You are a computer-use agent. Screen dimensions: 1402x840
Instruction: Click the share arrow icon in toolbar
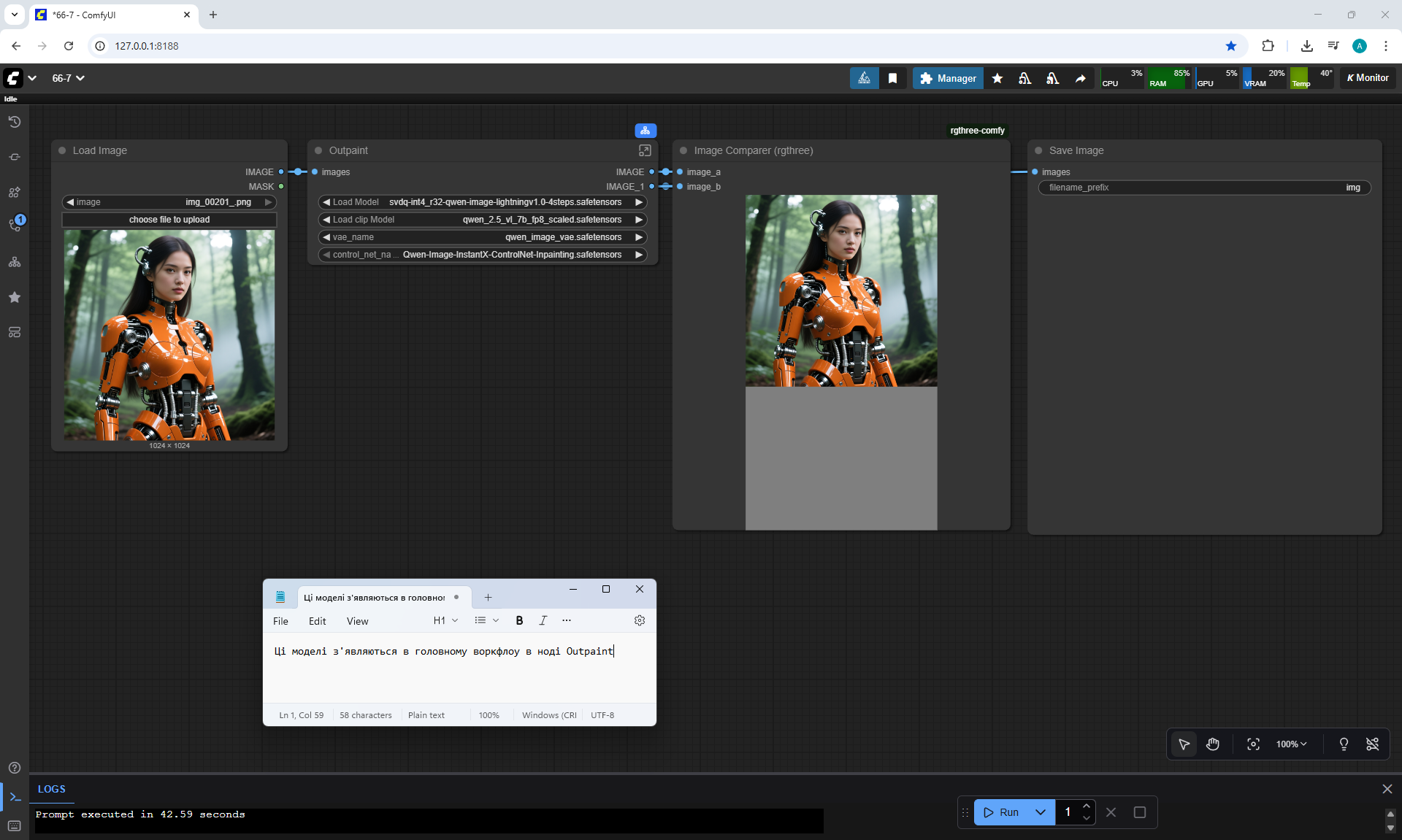click(1080, 78)
